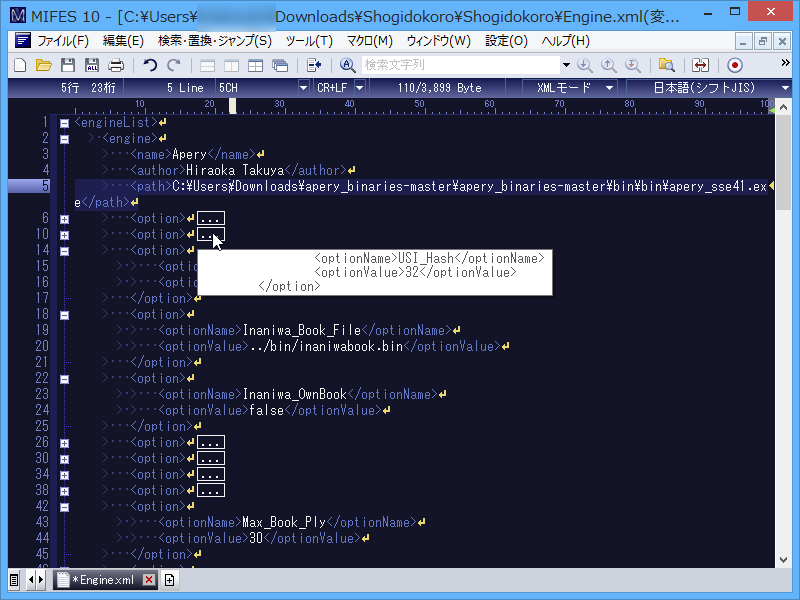The height and width of the screenshot is (600, 800).
Task: Open grep folder search icon
Action: pos(666,65)
